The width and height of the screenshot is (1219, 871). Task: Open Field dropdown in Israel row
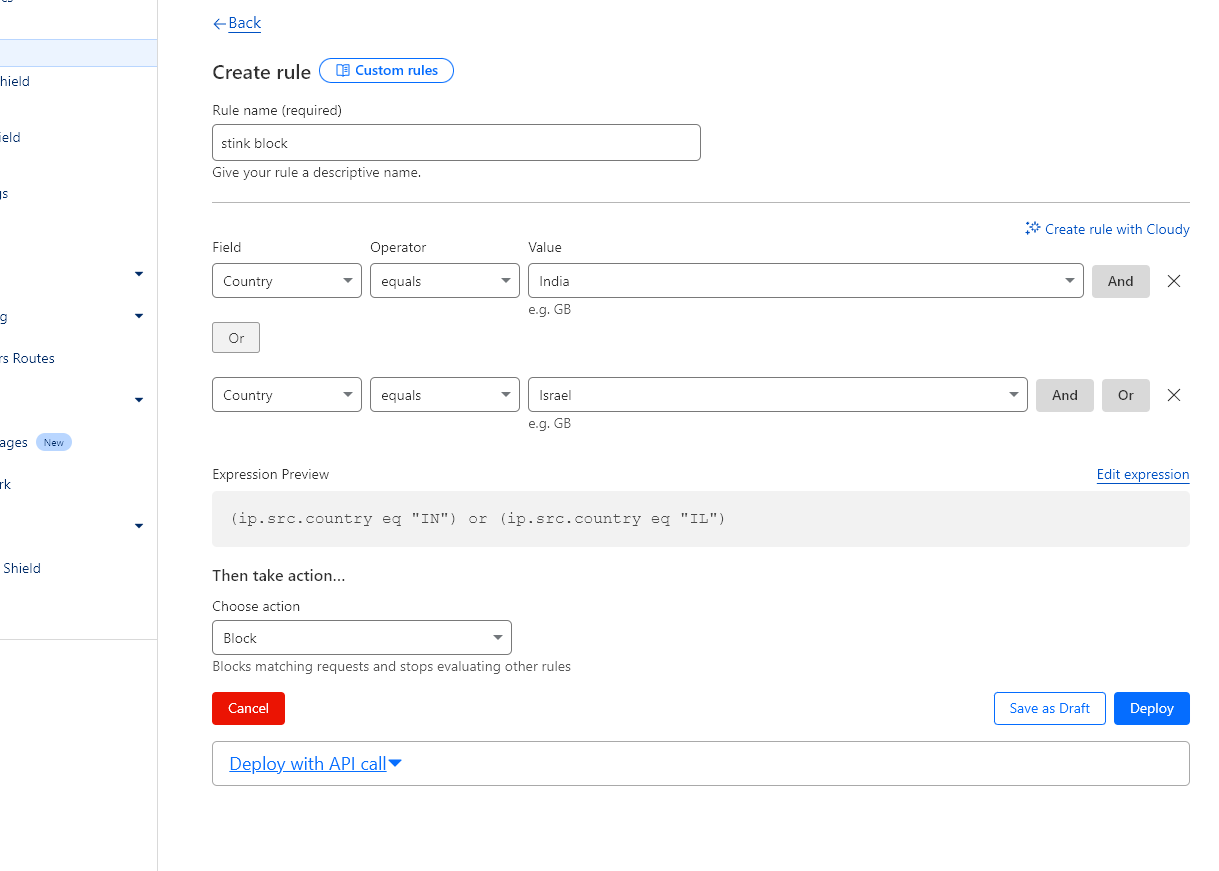pyautogui.click(x=287, y=395)
